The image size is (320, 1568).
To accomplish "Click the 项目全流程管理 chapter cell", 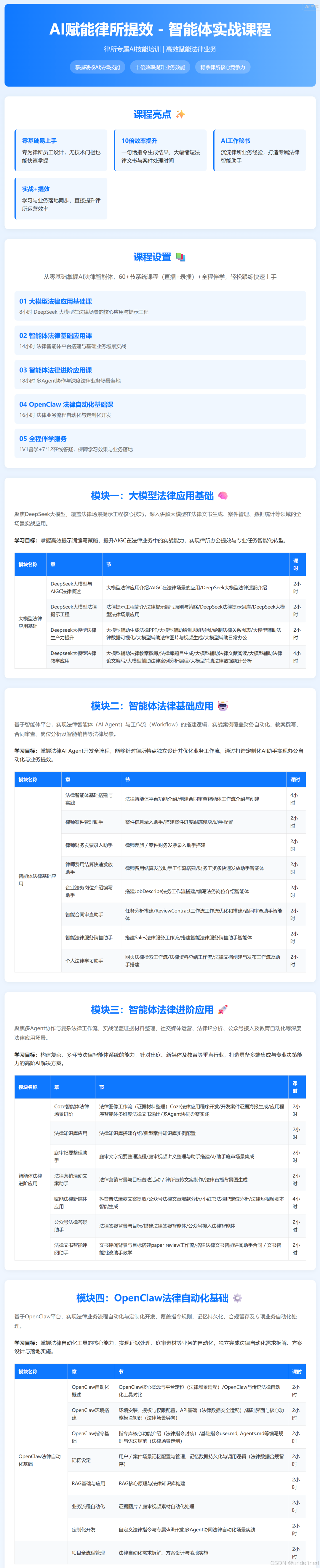I will point(92,1553).
